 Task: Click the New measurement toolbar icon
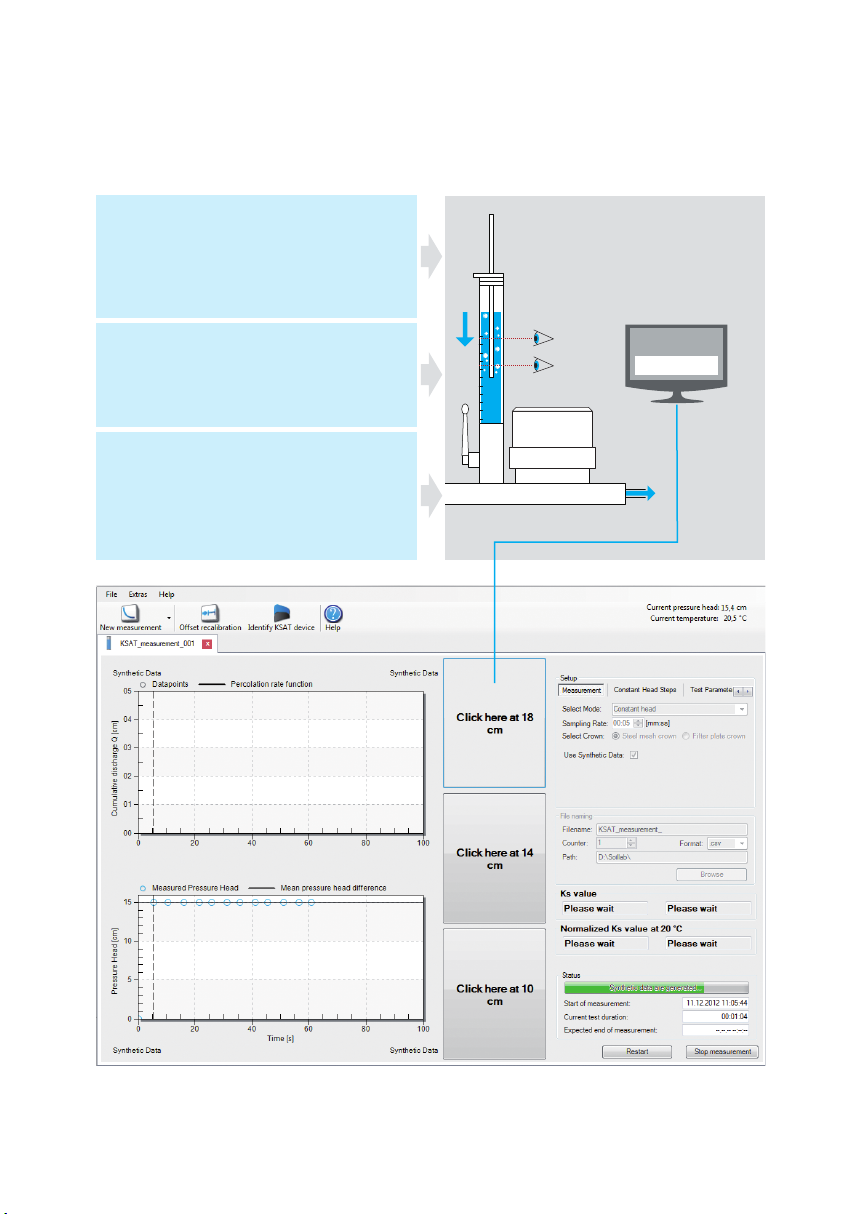tap(130, 613)
